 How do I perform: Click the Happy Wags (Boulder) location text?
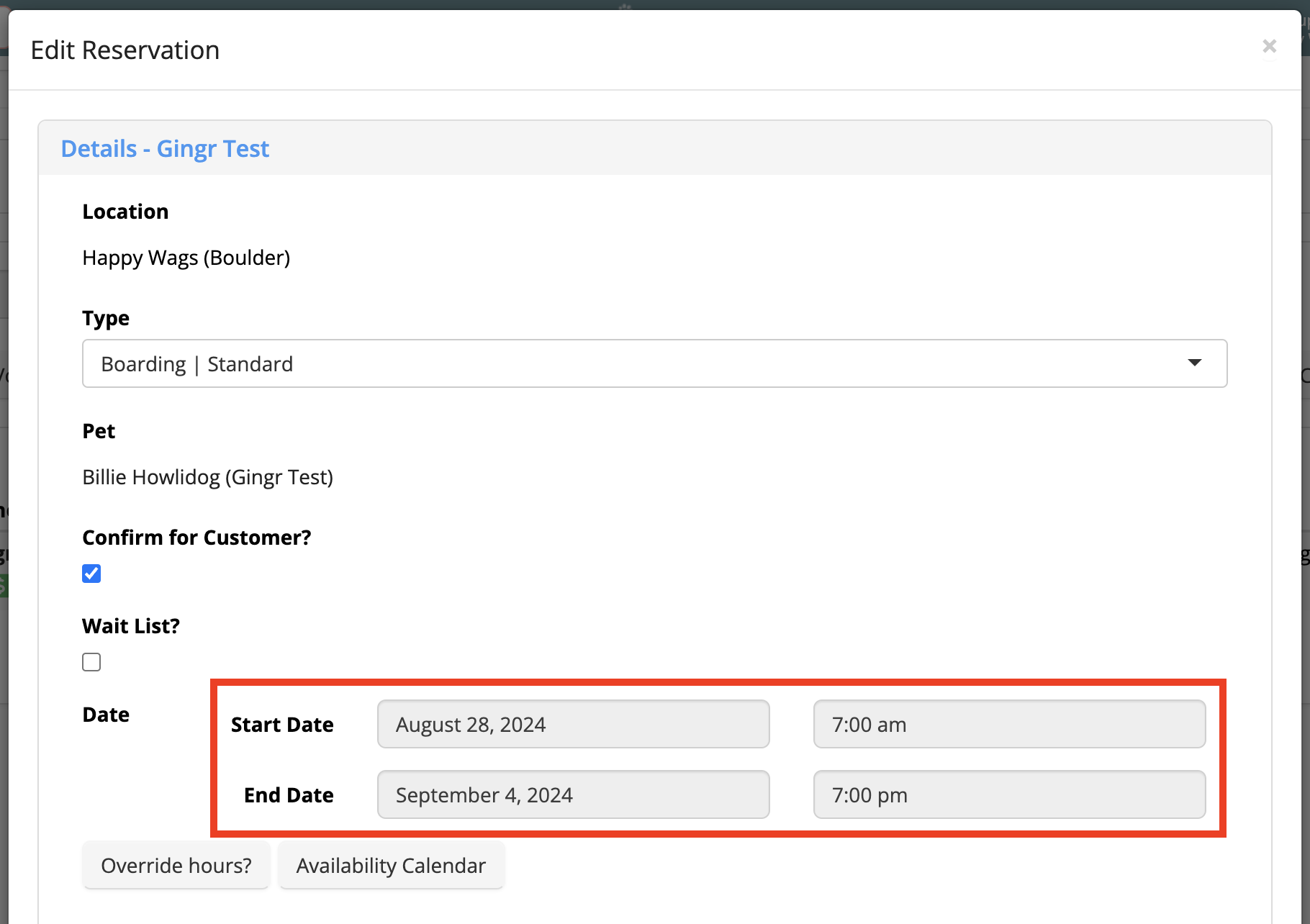click(x=186, y=258)
